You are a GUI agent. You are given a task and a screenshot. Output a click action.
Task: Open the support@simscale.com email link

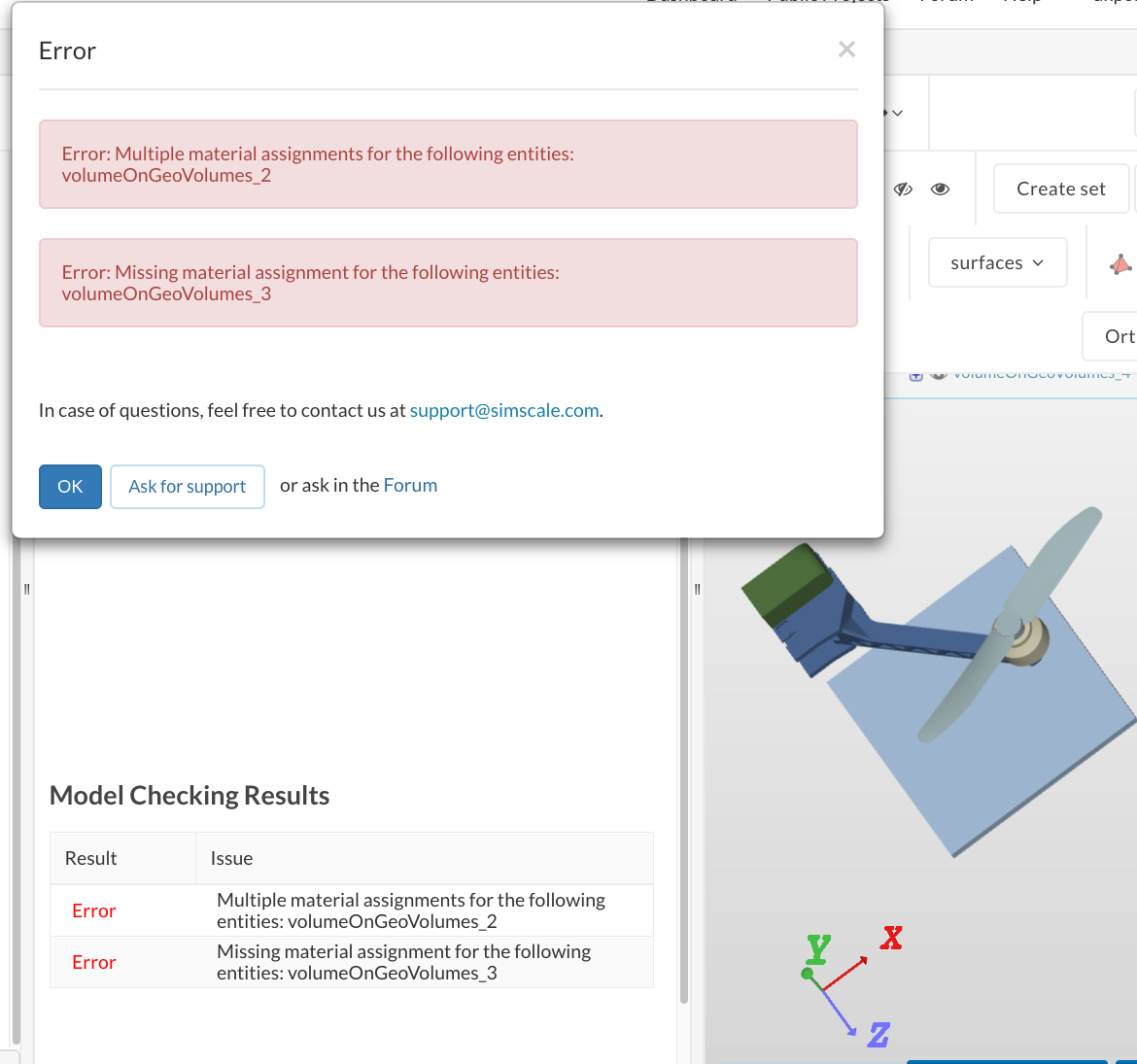504,410
